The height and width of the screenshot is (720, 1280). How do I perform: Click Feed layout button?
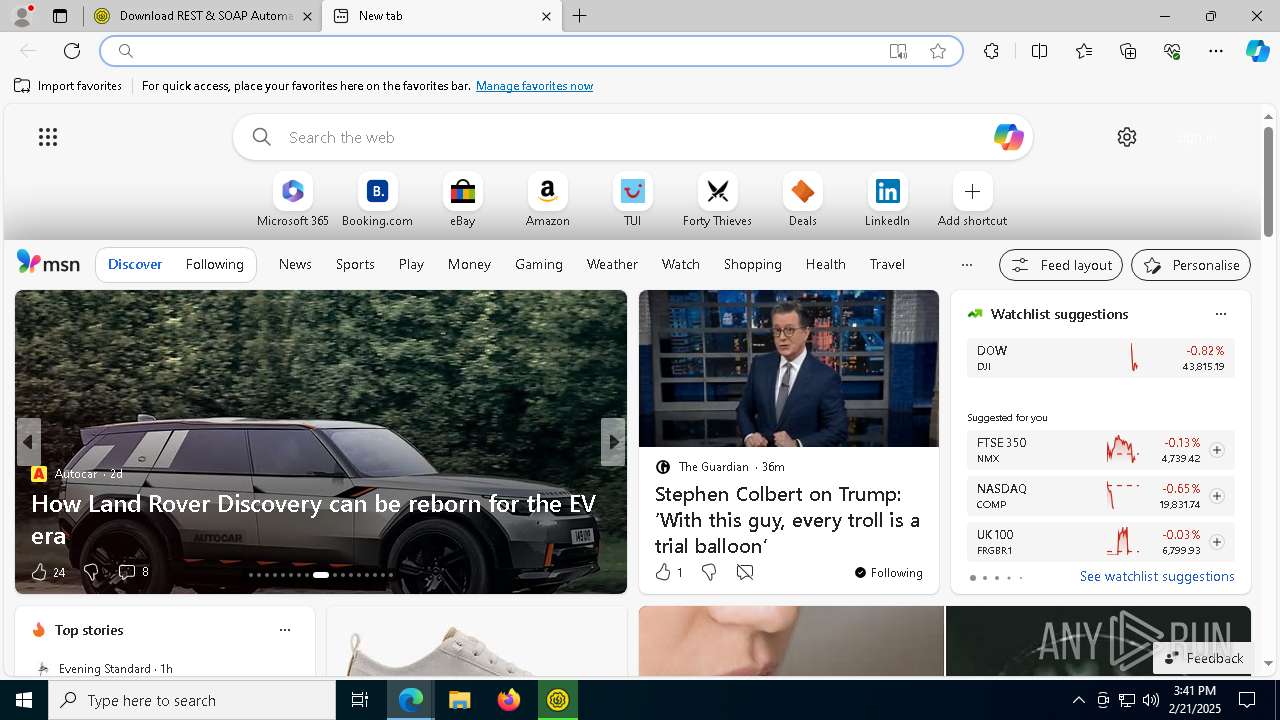(x=1061, y=265)
